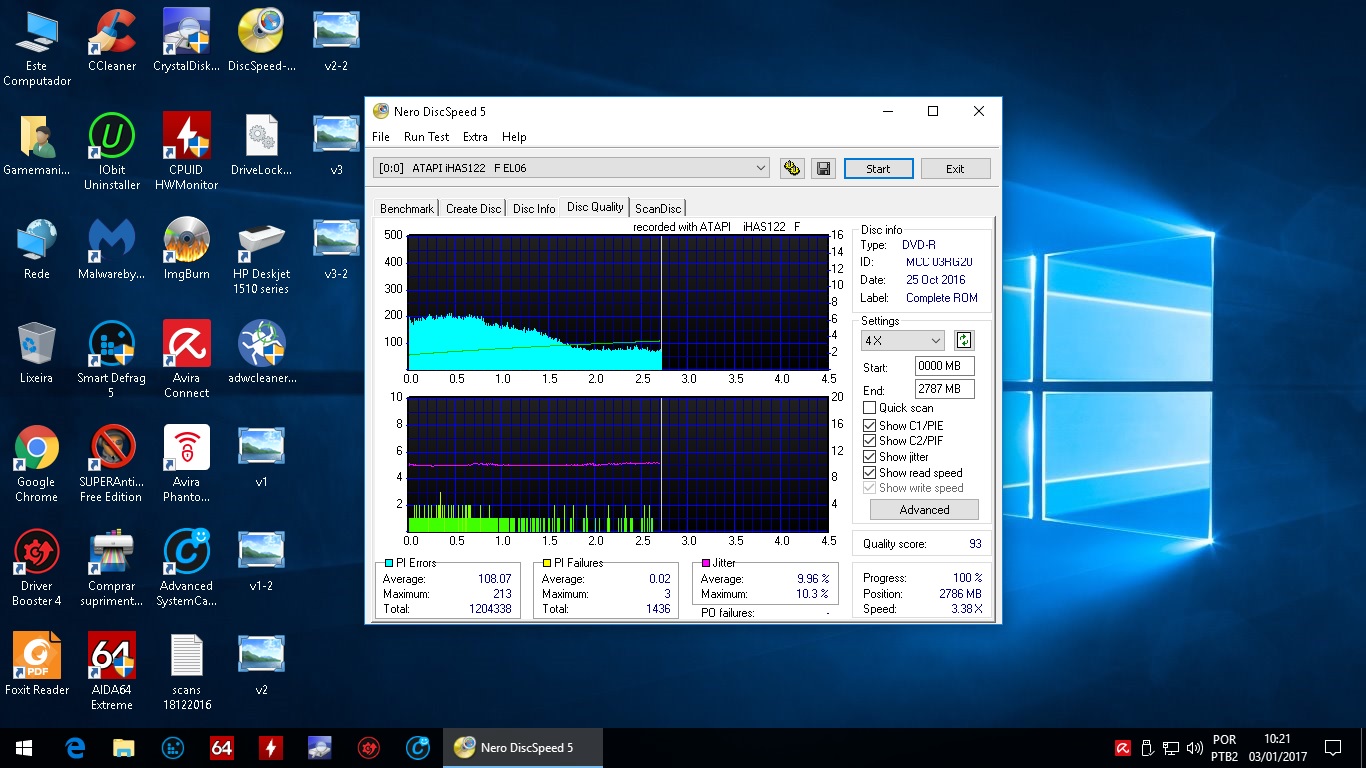Click the PI Failures yellow legend swatch
Viewport: 1366px width, 768px height.
click(547, 563)
